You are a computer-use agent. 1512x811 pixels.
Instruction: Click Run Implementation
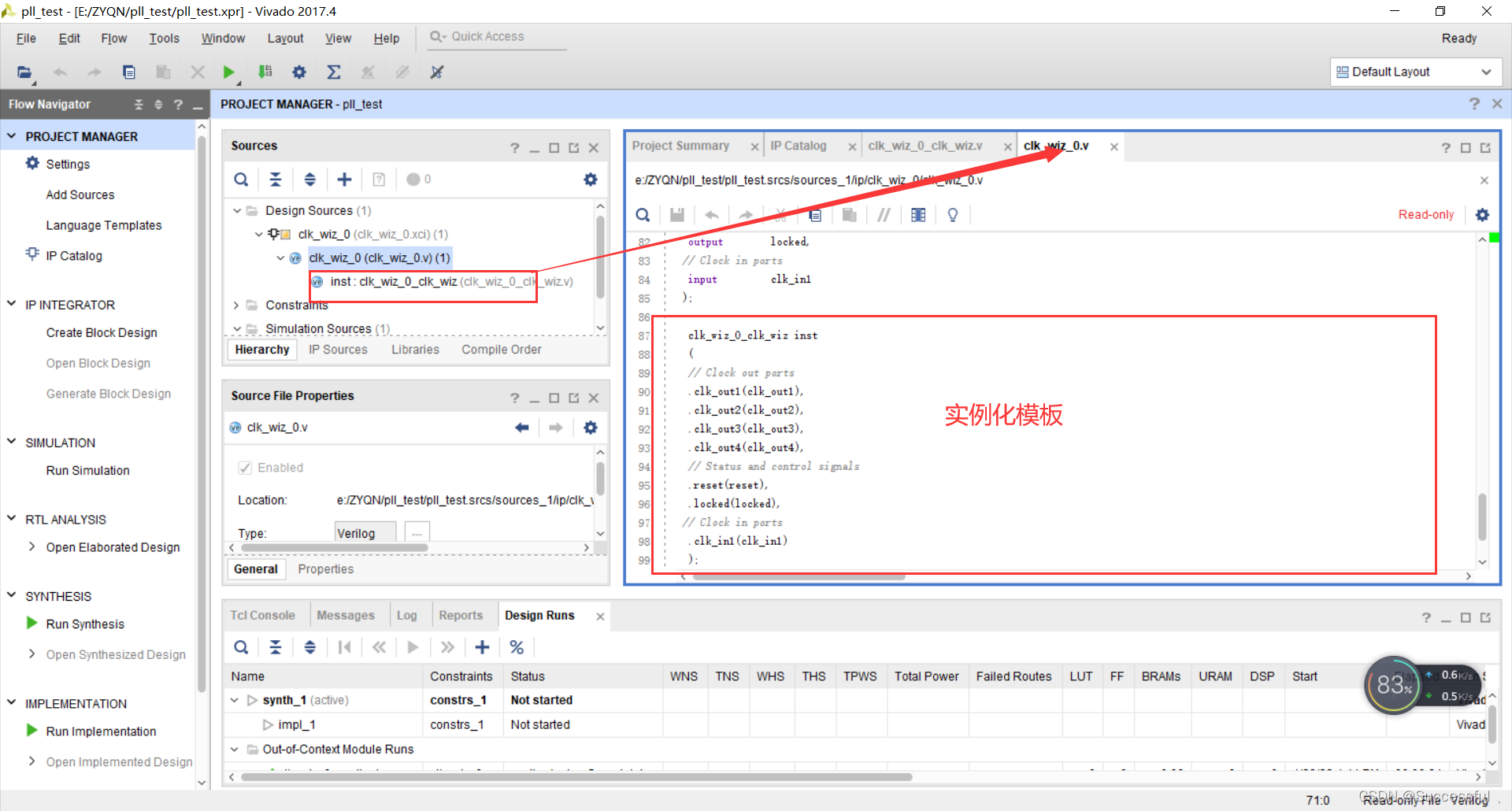[101, 731]
